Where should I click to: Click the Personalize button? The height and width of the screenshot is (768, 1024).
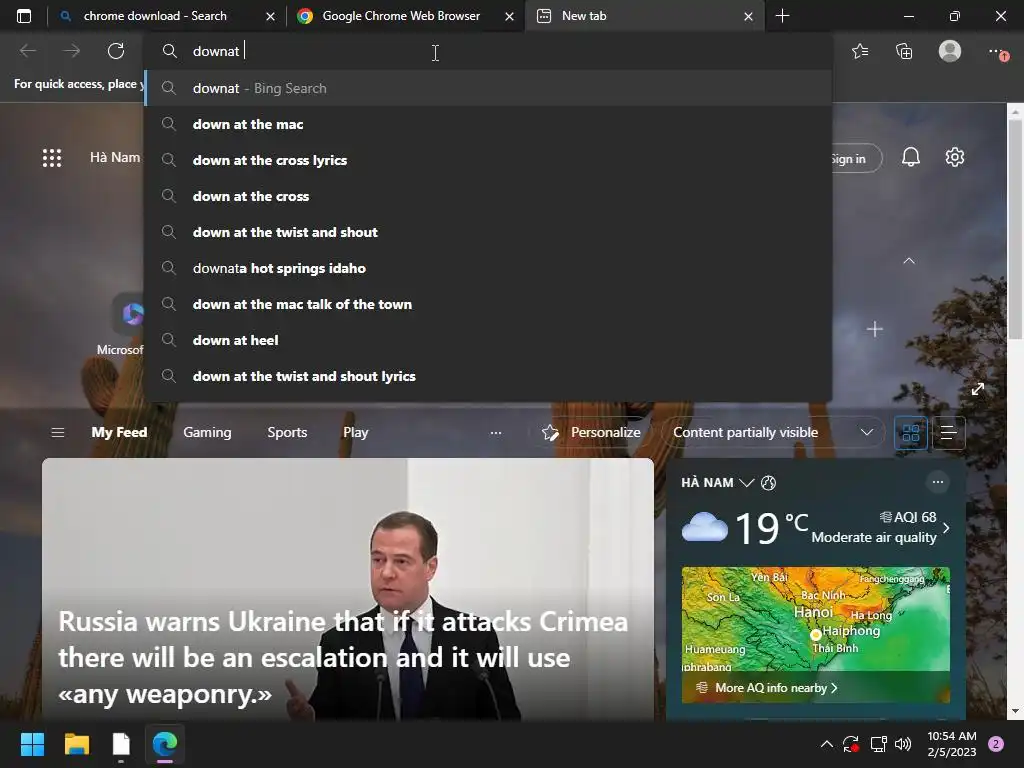[x=592, y=432]
